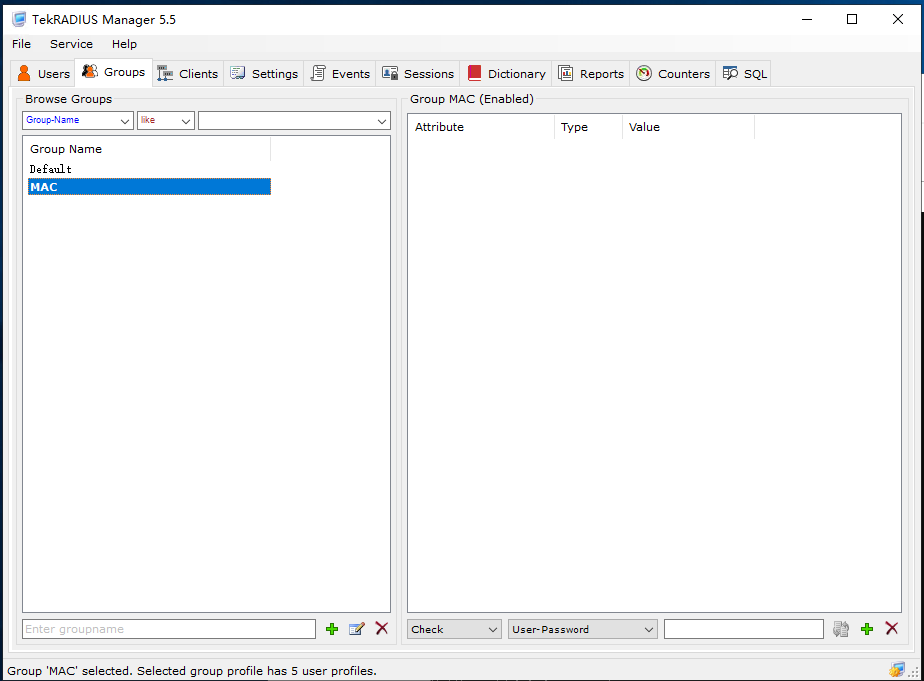
Task: Remove attribute using the red X beside the attribute value field
Action: [892, 629]
